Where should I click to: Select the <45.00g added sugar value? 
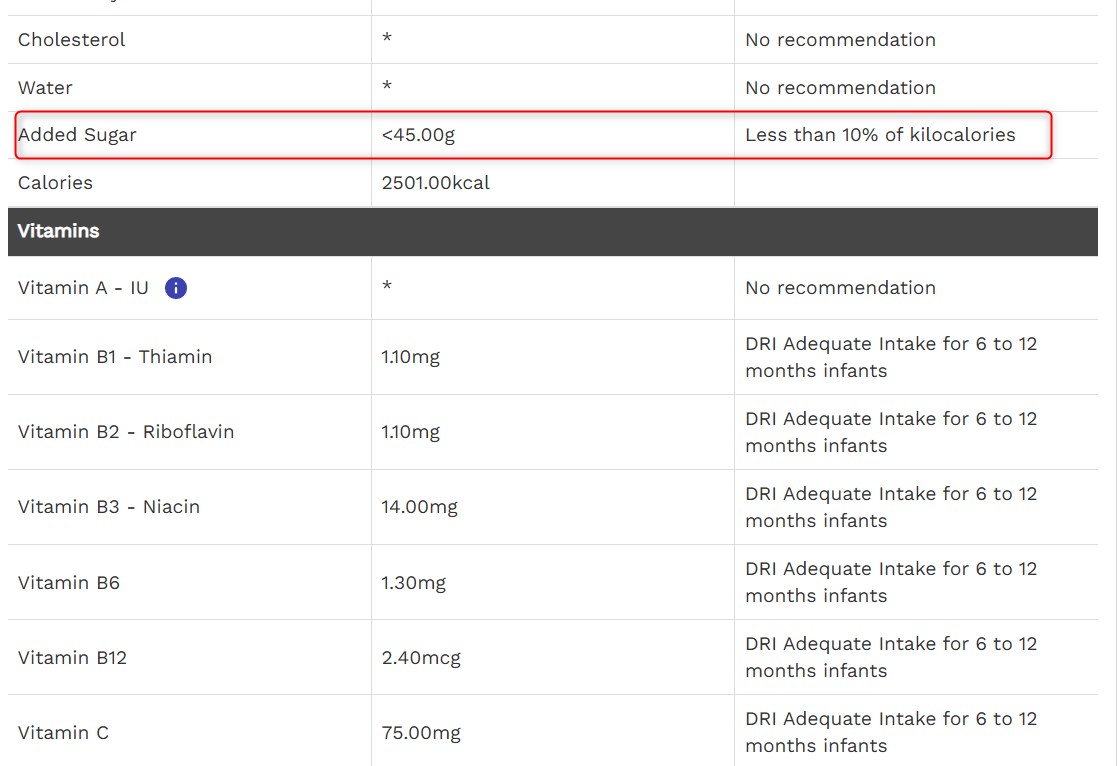tap(418, 135)
